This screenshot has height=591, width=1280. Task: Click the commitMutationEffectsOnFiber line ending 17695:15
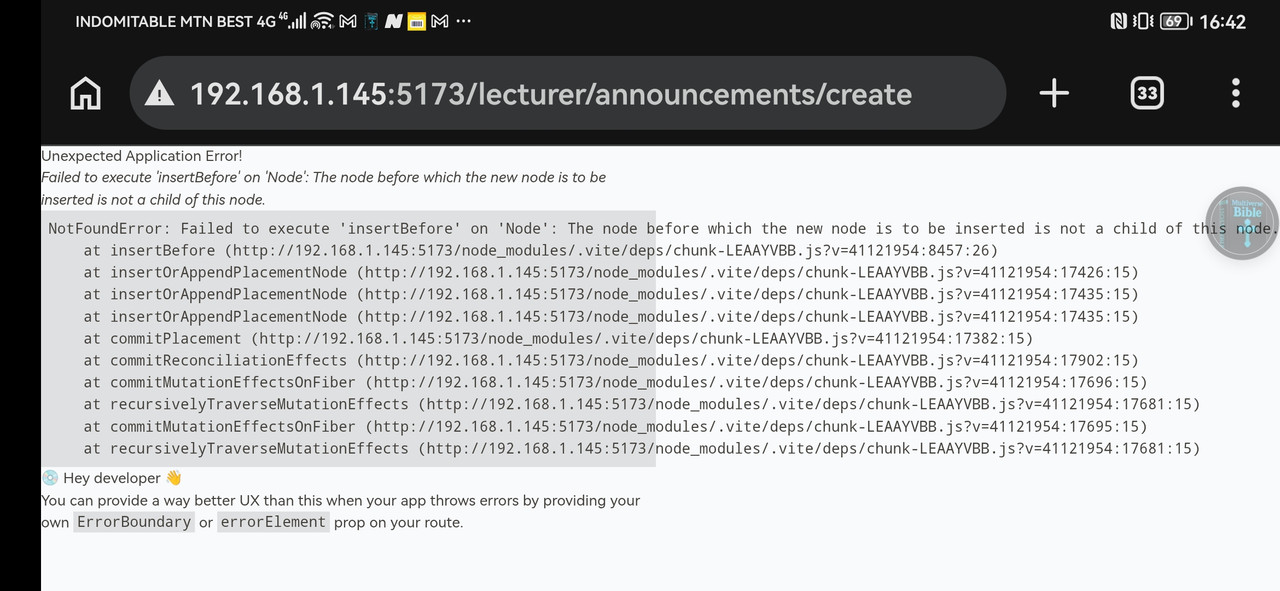[615, 426]
